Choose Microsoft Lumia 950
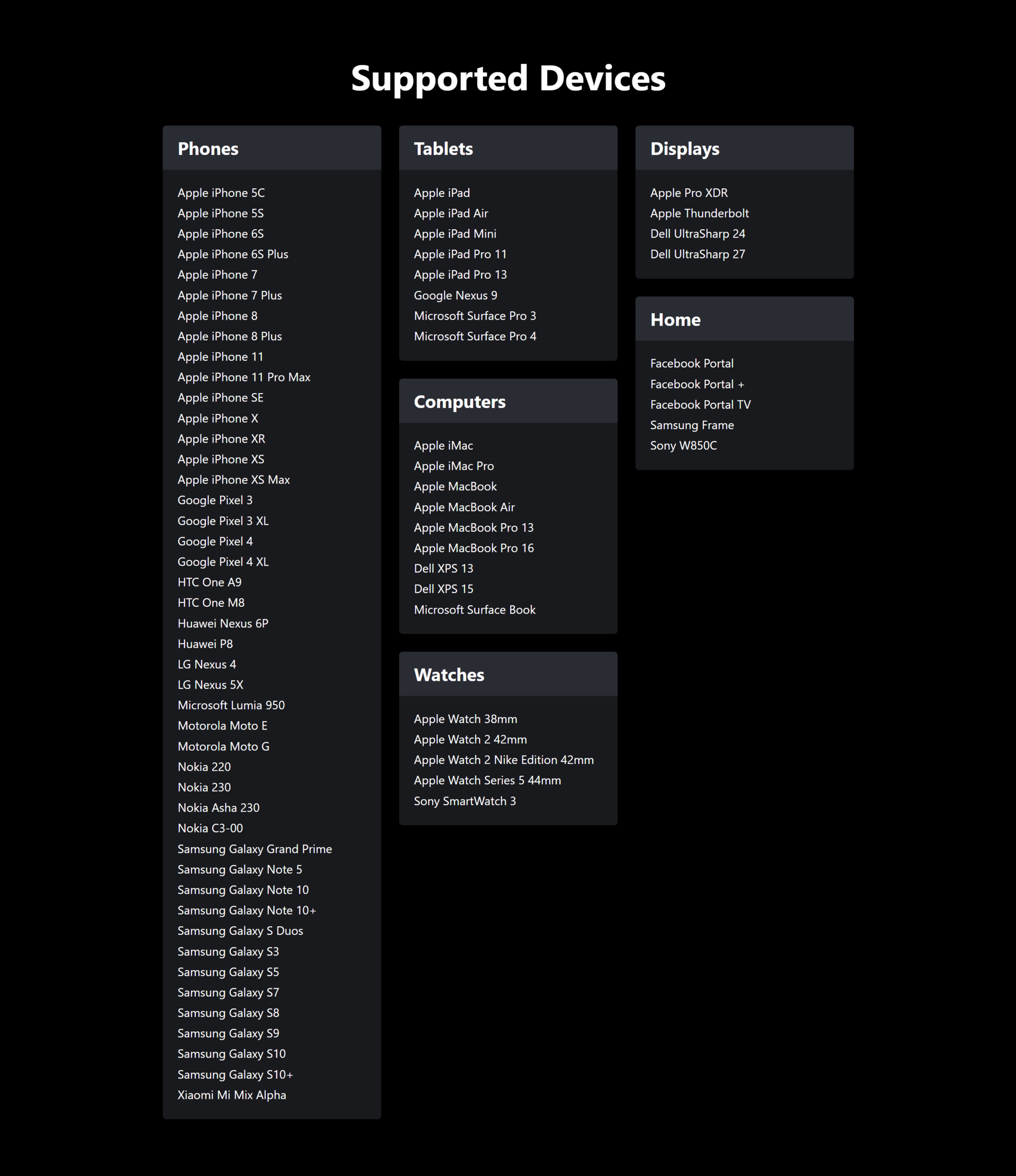Screen dimensions: 1016x1176 coord(231,705)
